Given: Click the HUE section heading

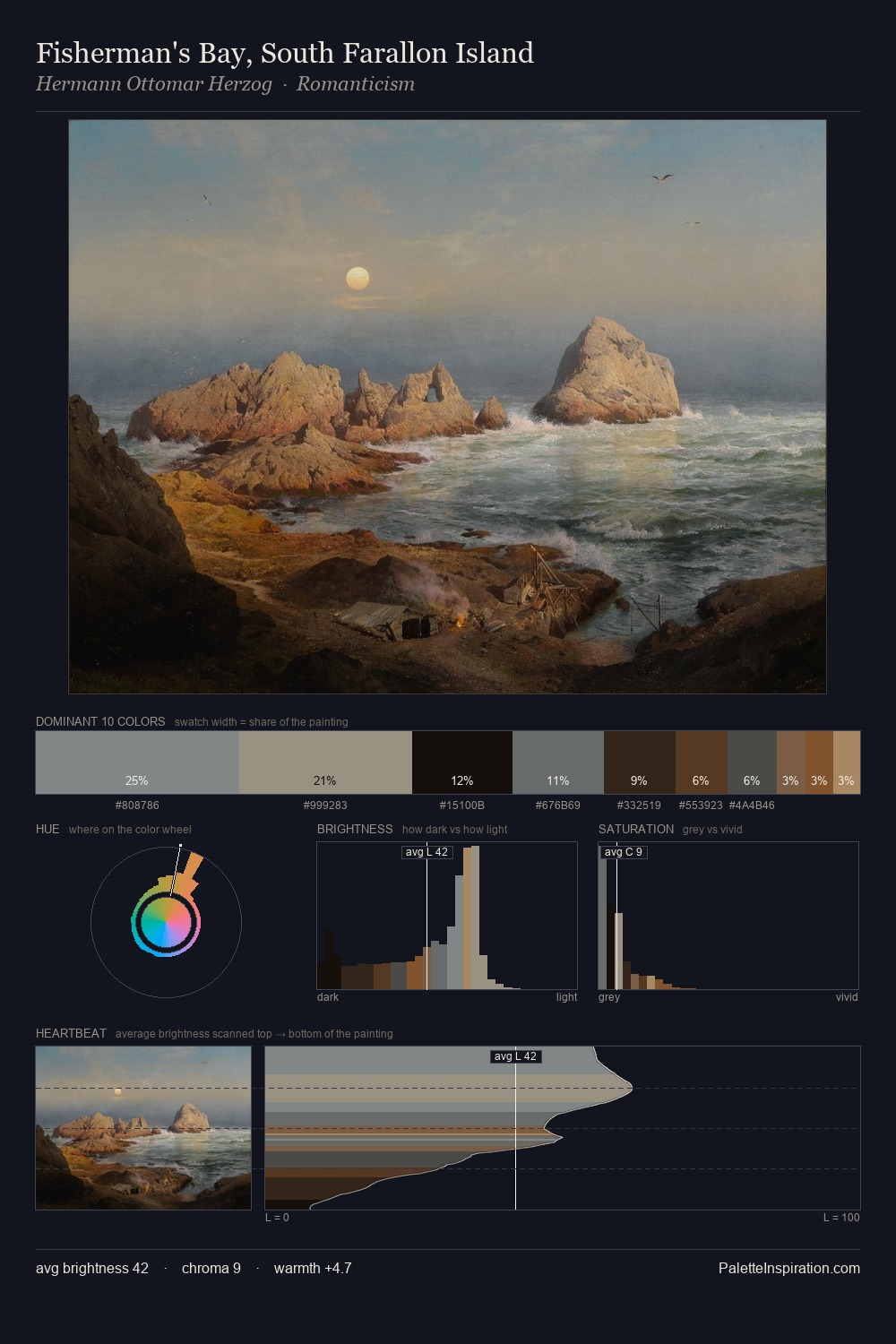Looking at the screenshot, I should [47, 829].
